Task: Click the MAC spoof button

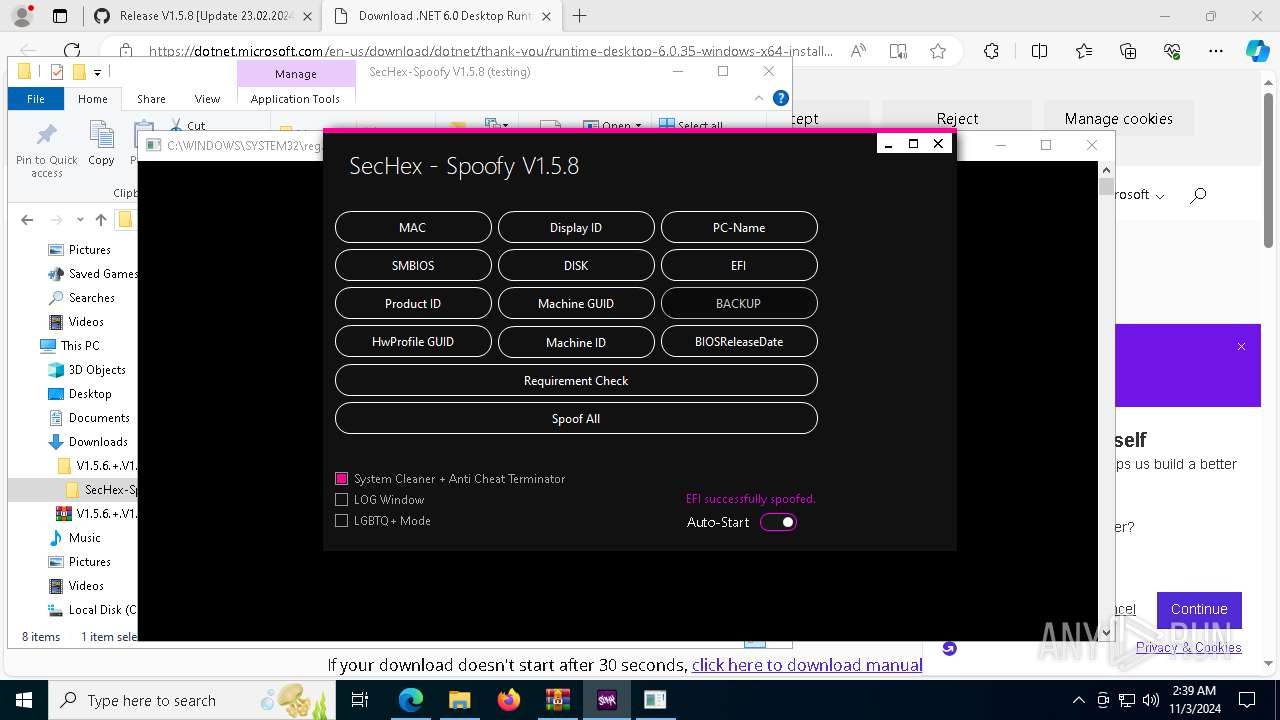Action: [x=413, y=227]
